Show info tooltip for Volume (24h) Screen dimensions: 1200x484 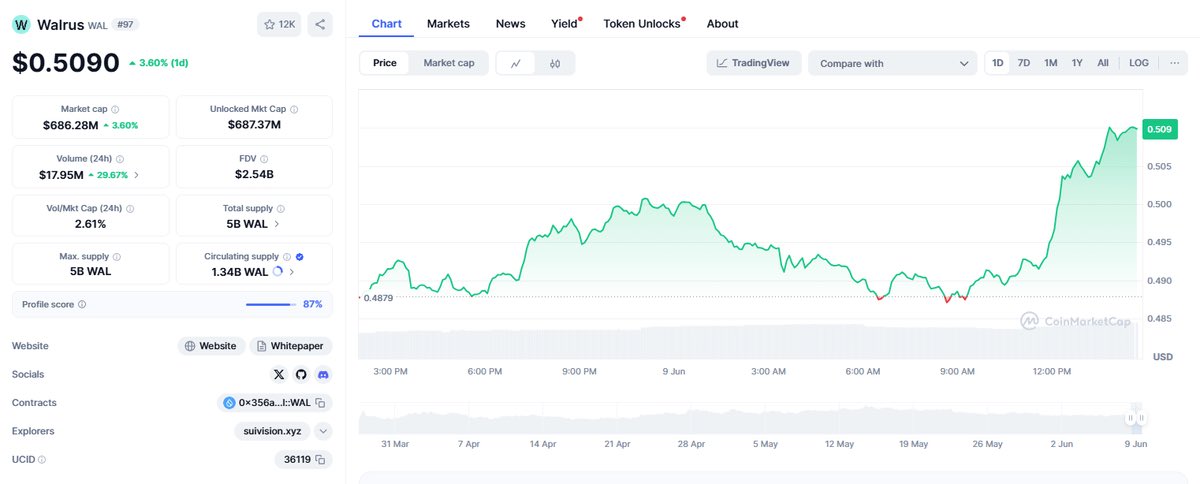pos(120,158)
